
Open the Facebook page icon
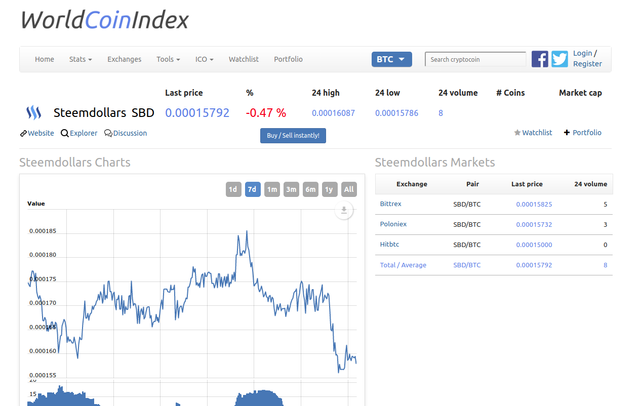point(540,59)
